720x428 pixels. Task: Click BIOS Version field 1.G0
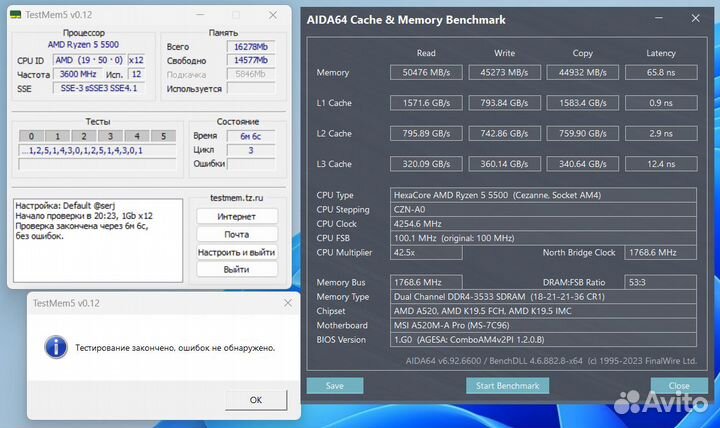pos(543,339)
